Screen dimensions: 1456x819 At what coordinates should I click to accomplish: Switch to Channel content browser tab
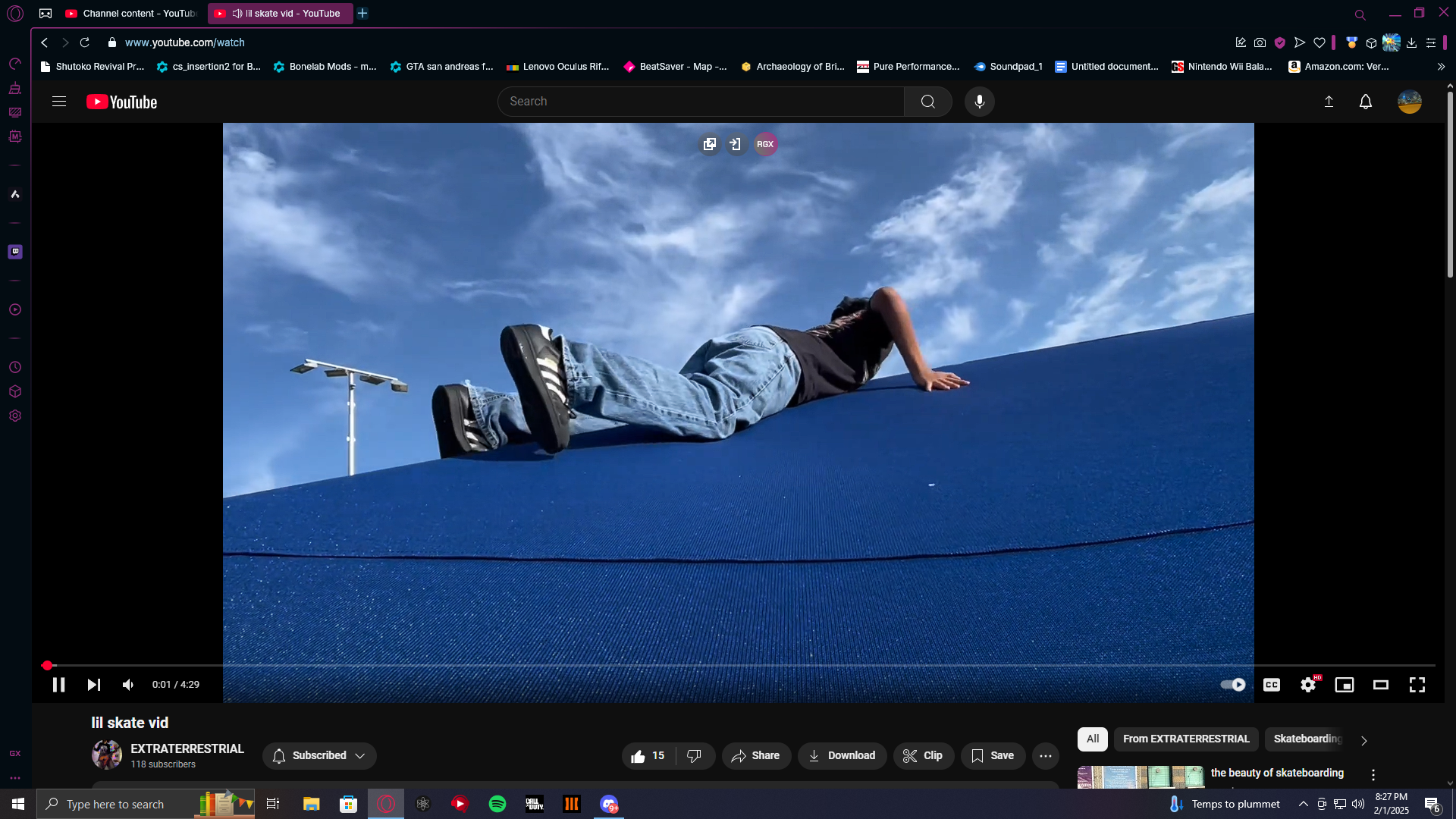(x=133, y=14)
